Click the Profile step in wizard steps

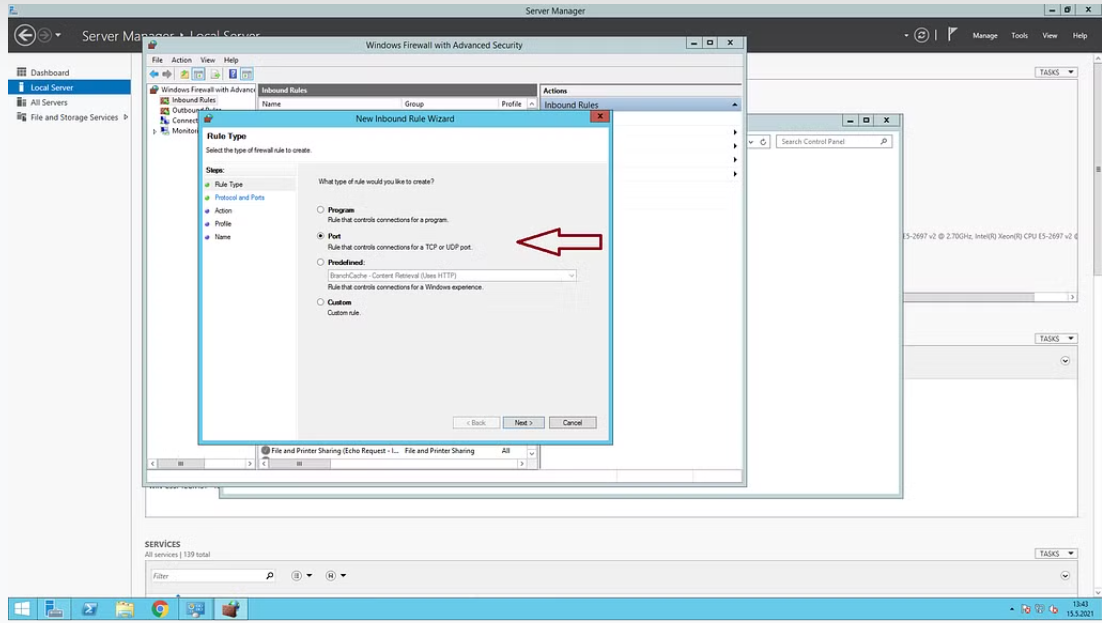click(223, 224)
